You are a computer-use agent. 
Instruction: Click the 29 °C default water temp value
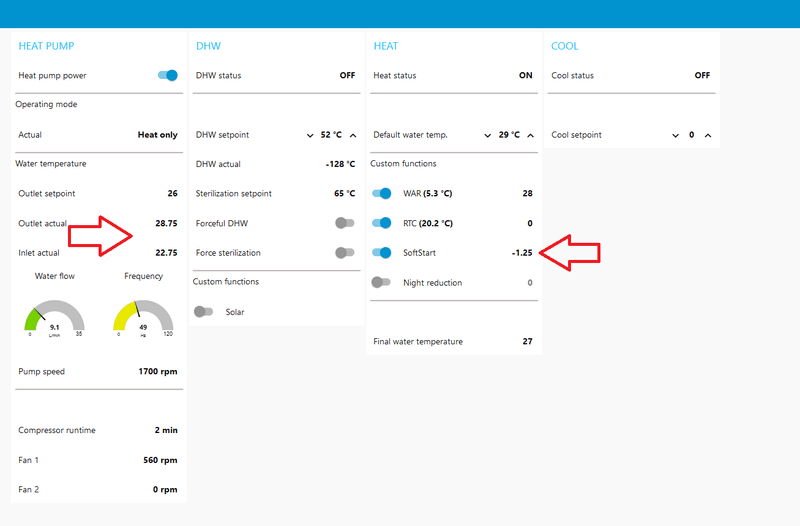509,135
